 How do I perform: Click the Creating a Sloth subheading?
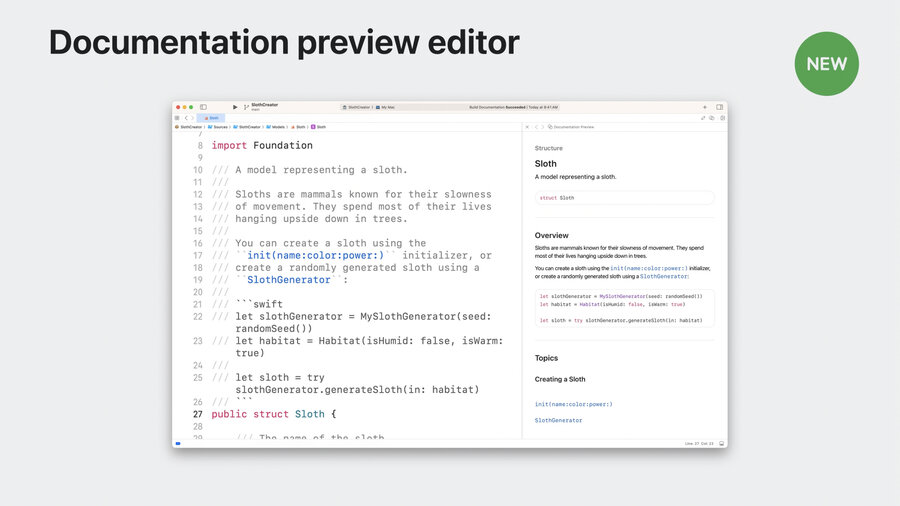560,379
